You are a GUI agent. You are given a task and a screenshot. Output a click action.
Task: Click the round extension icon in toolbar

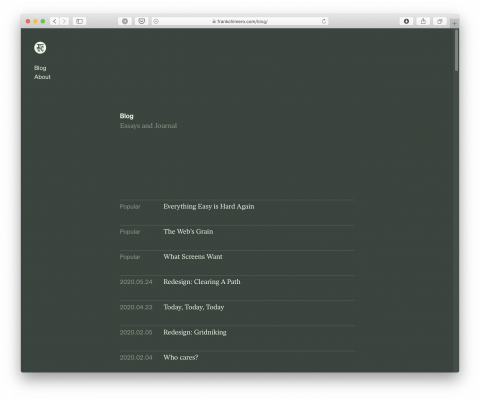click(125, 21)
